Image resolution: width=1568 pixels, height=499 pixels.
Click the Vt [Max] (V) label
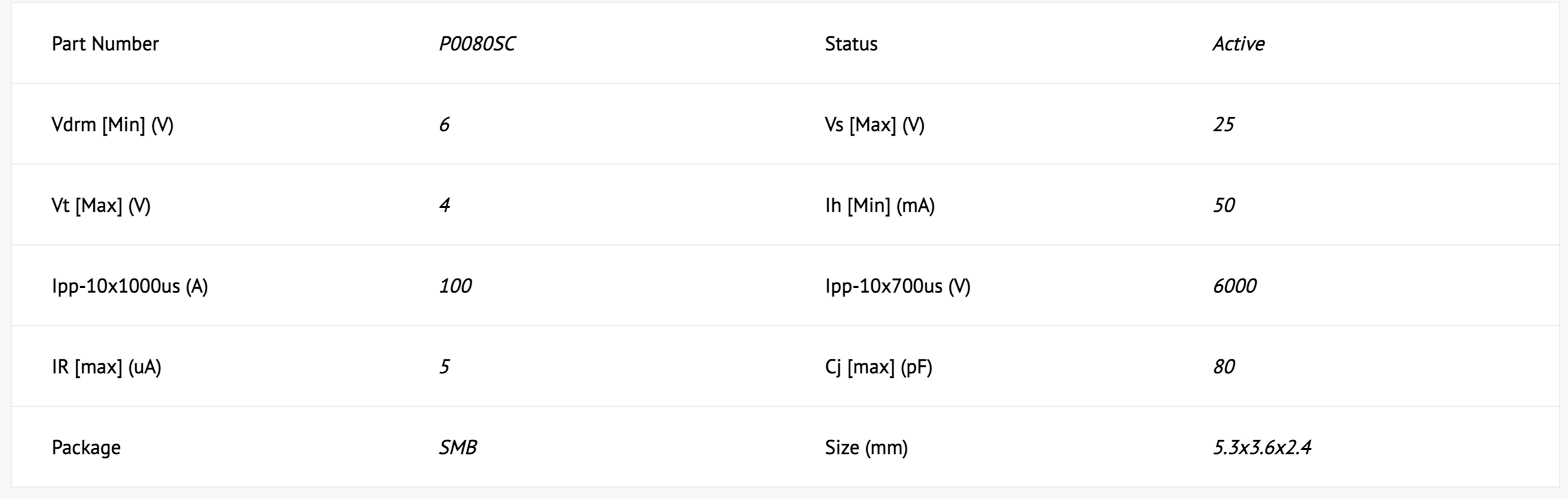click(x=101, y=205)
